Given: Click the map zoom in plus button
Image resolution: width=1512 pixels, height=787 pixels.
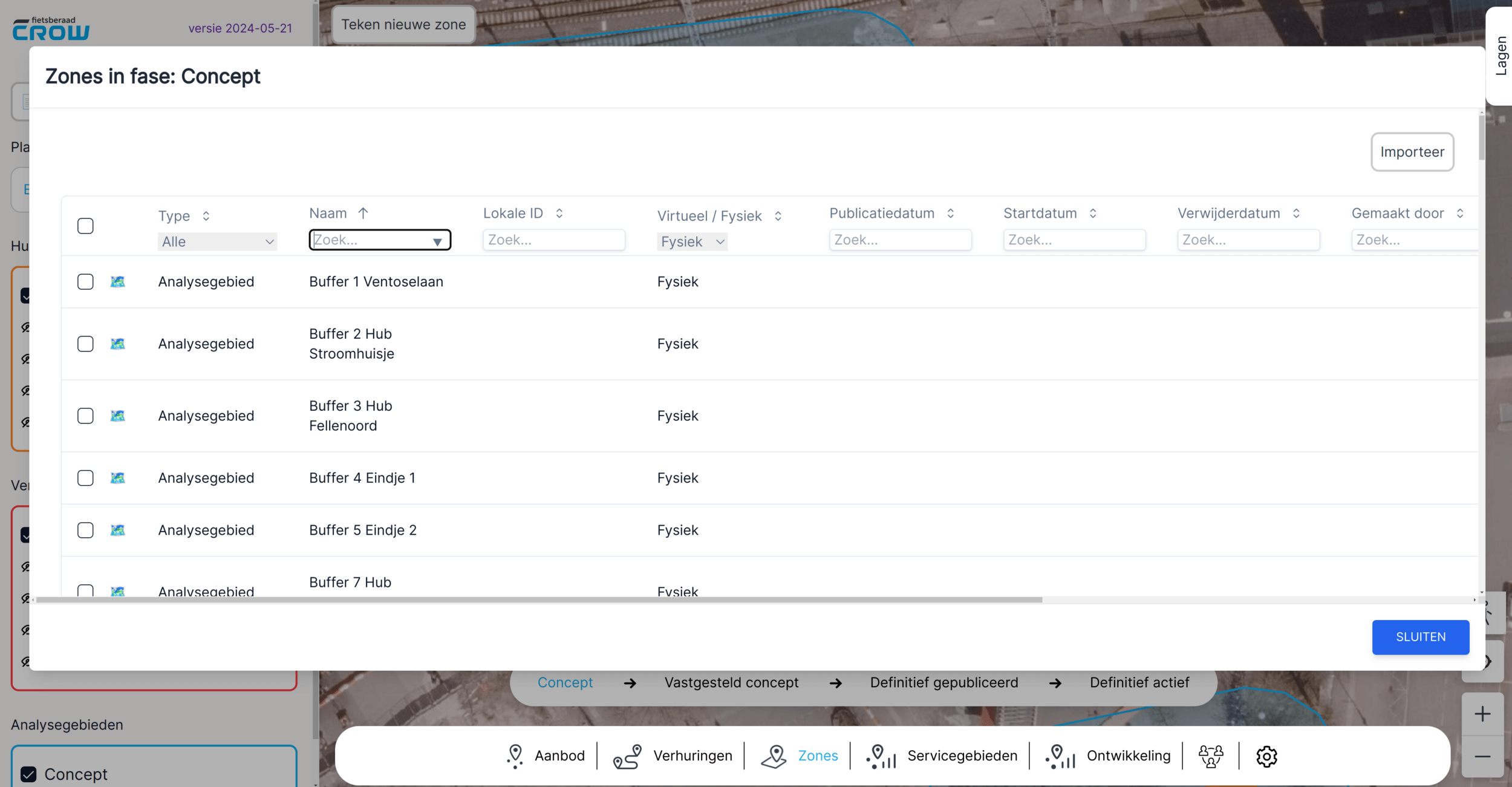Looking at the screenshot, I should click(1482, 714).
